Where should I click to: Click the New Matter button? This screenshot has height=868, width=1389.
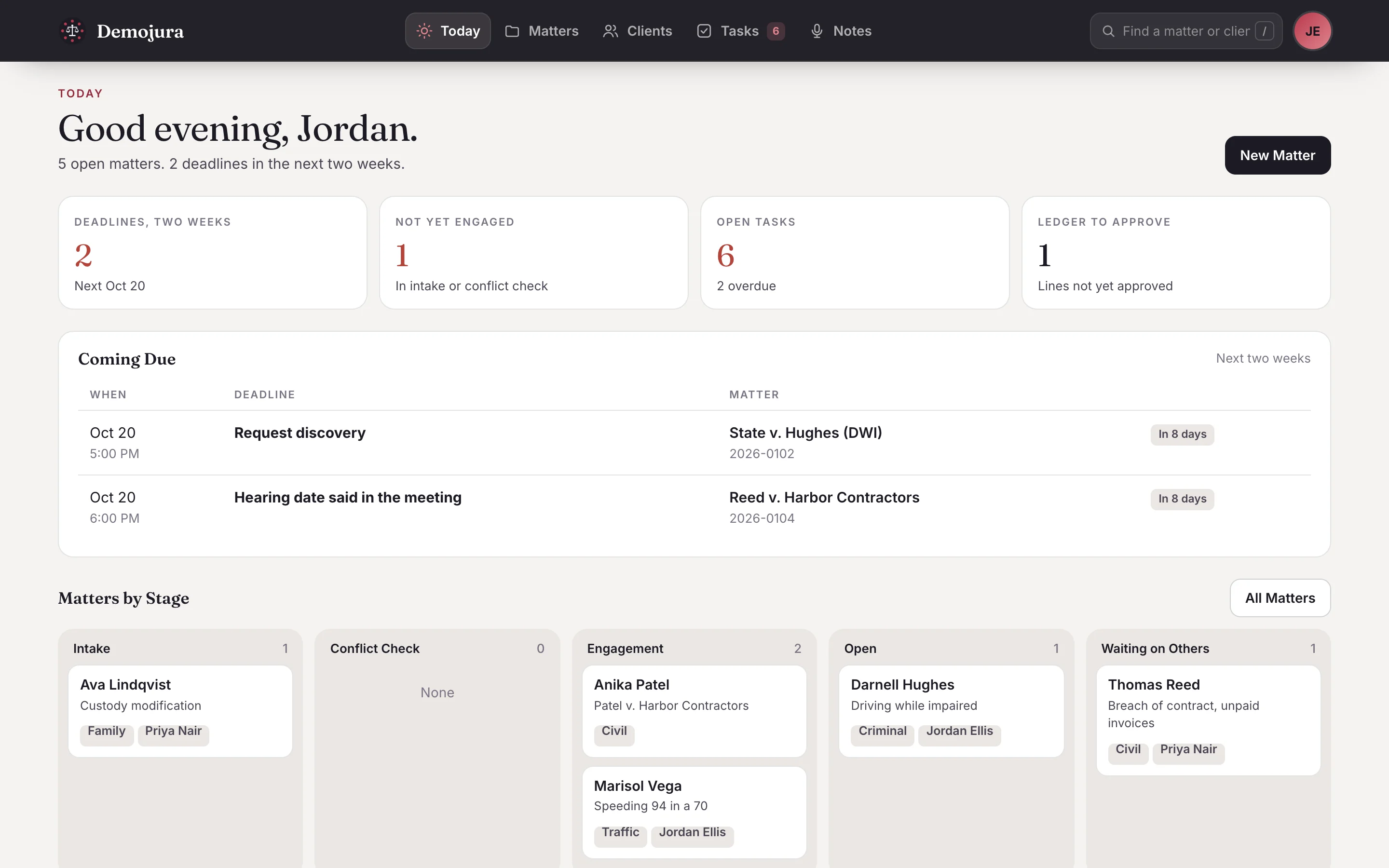(1277, 155)
